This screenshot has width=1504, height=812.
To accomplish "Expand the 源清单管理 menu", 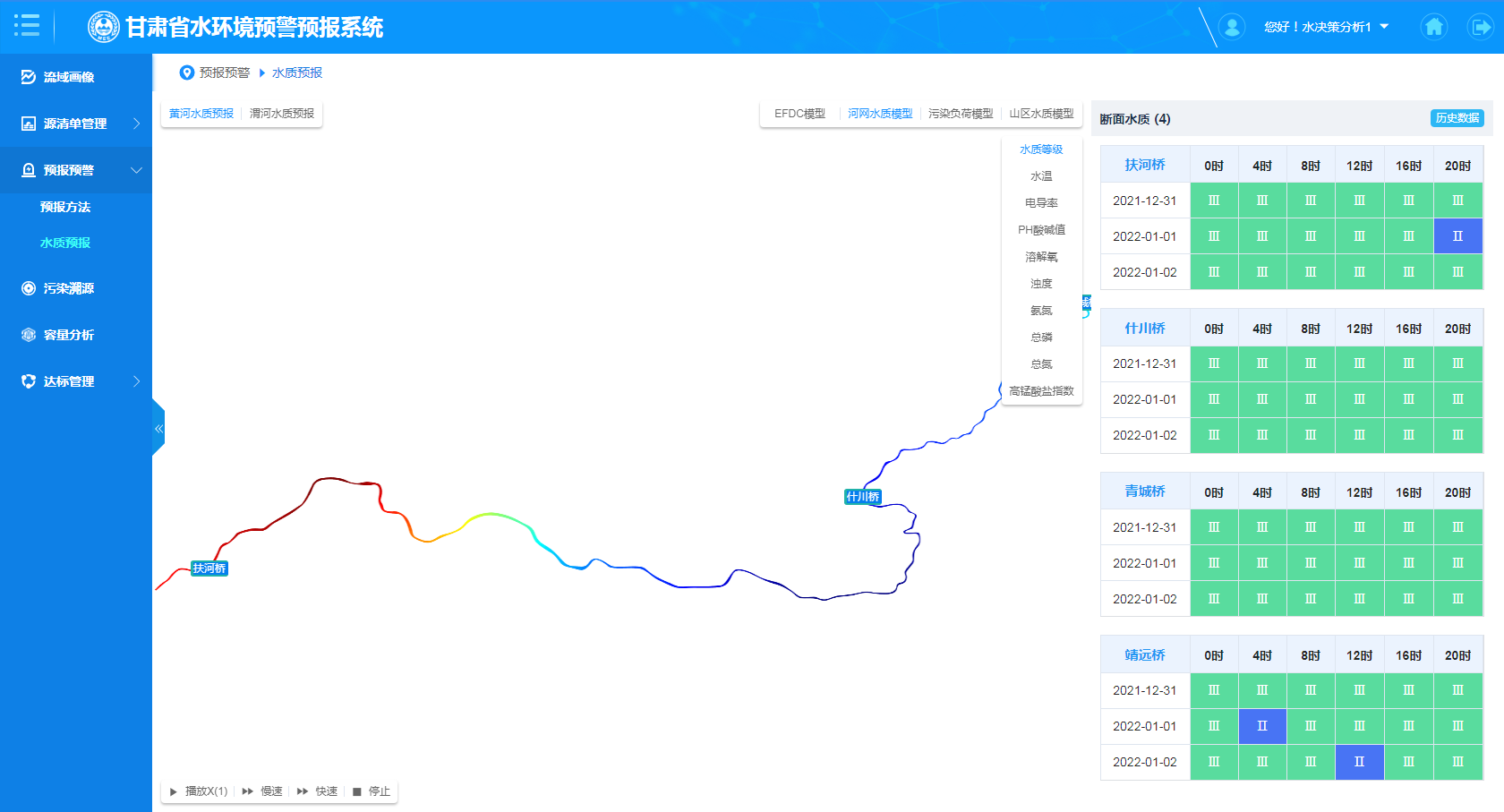I will (76, 124).
